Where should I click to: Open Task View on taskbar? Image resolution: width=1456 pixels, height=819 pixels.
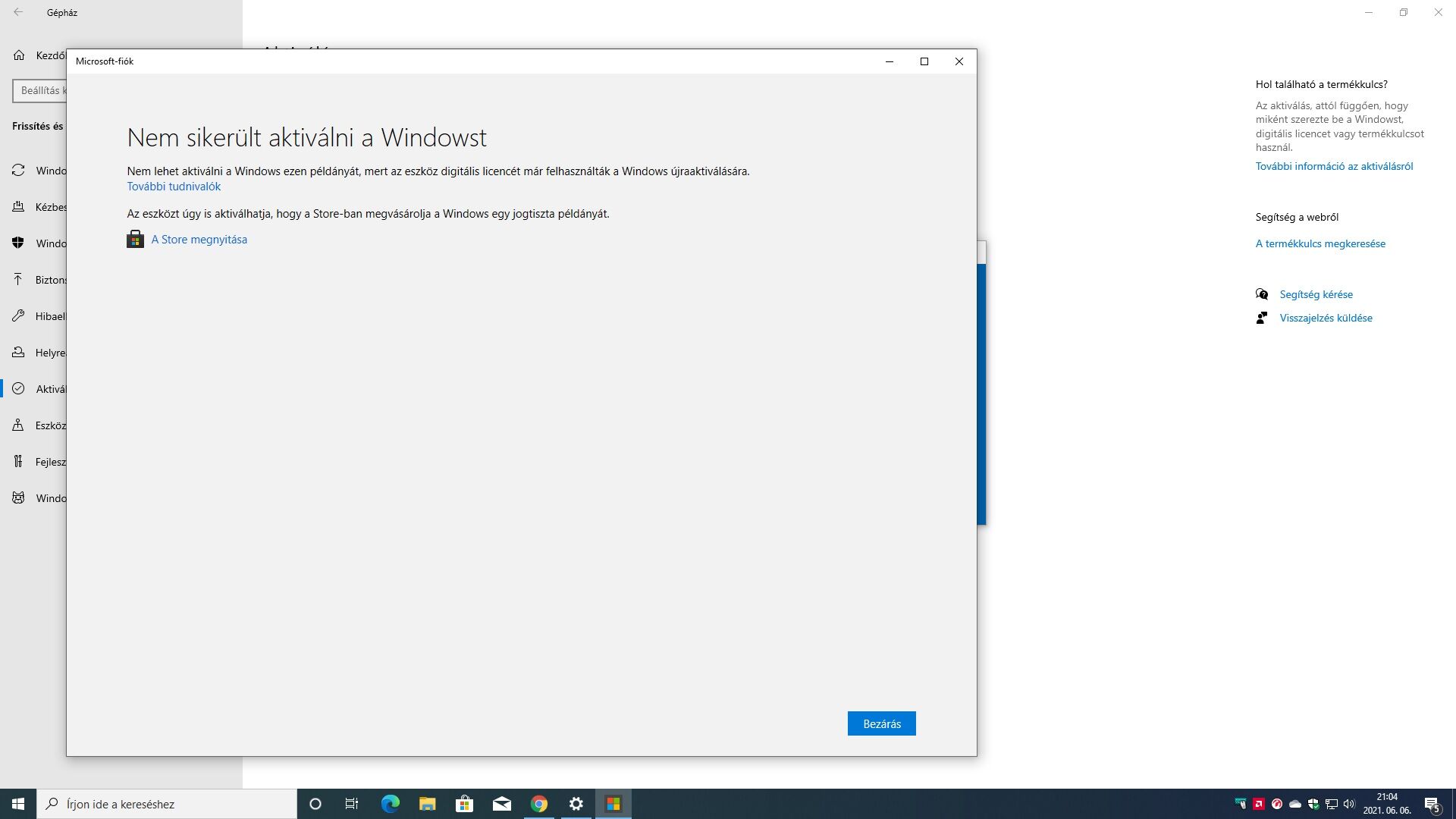[352, 804]
